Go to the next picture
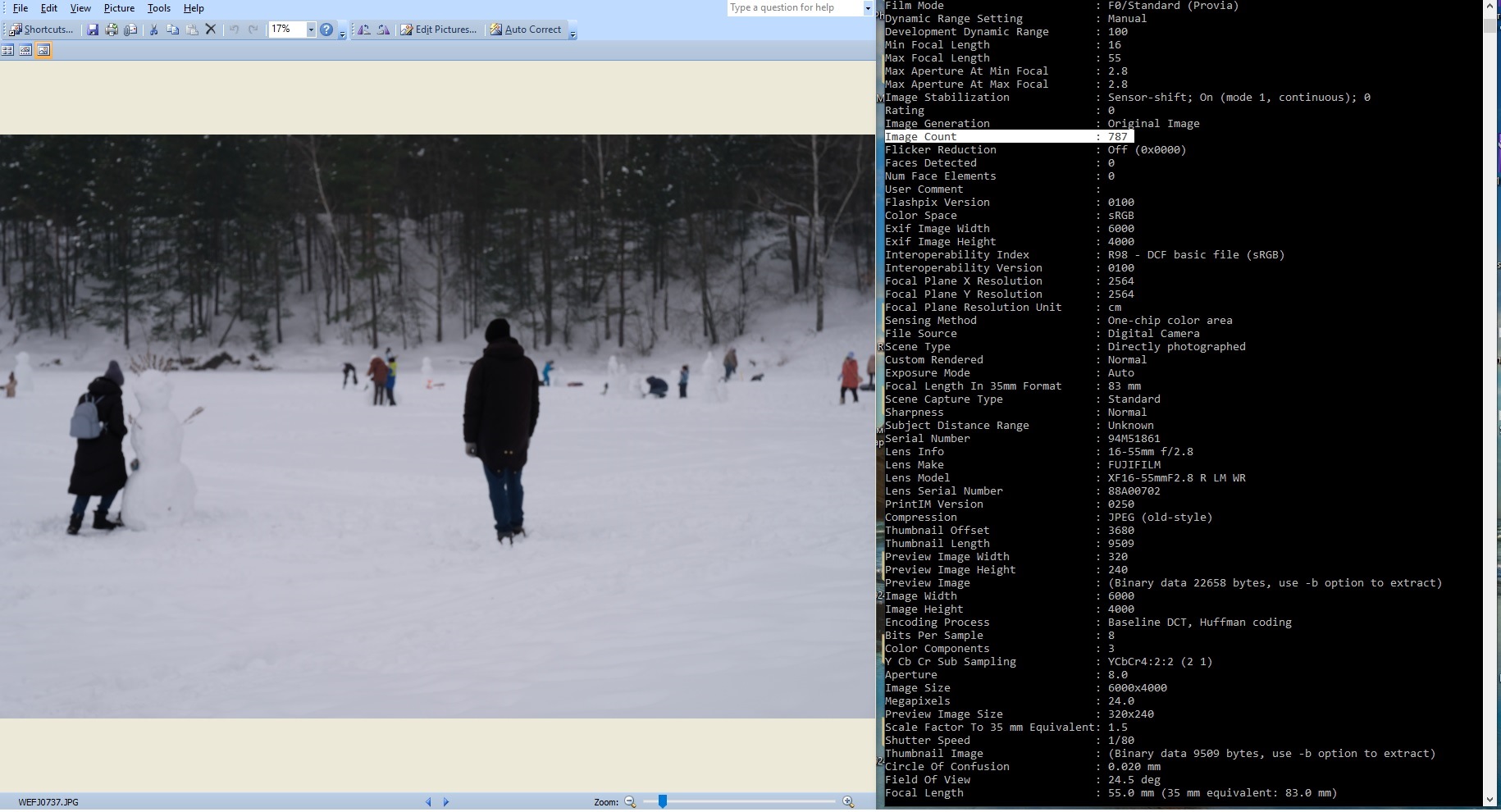The width and height of the screenshot is (1501, 812). pyautogui.click(x=446, y=802)
